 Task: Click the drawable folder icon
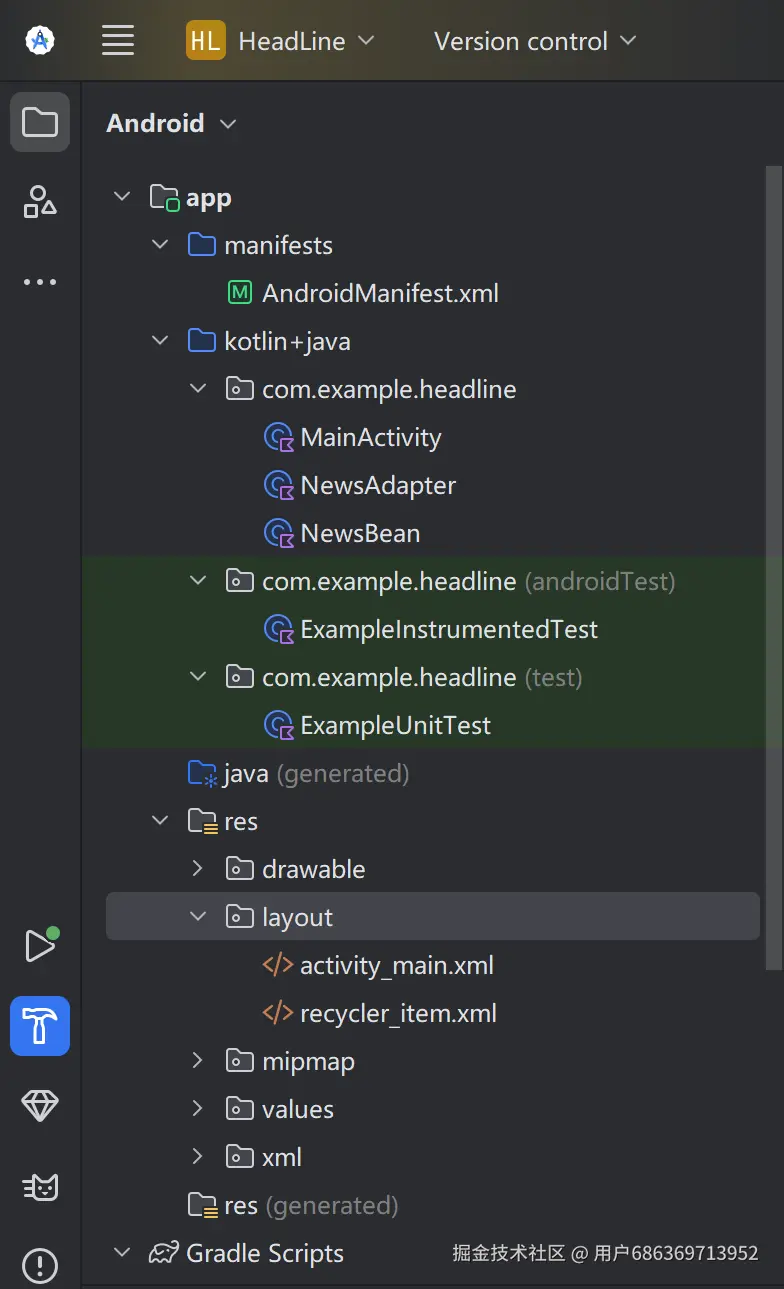(240, 869)
